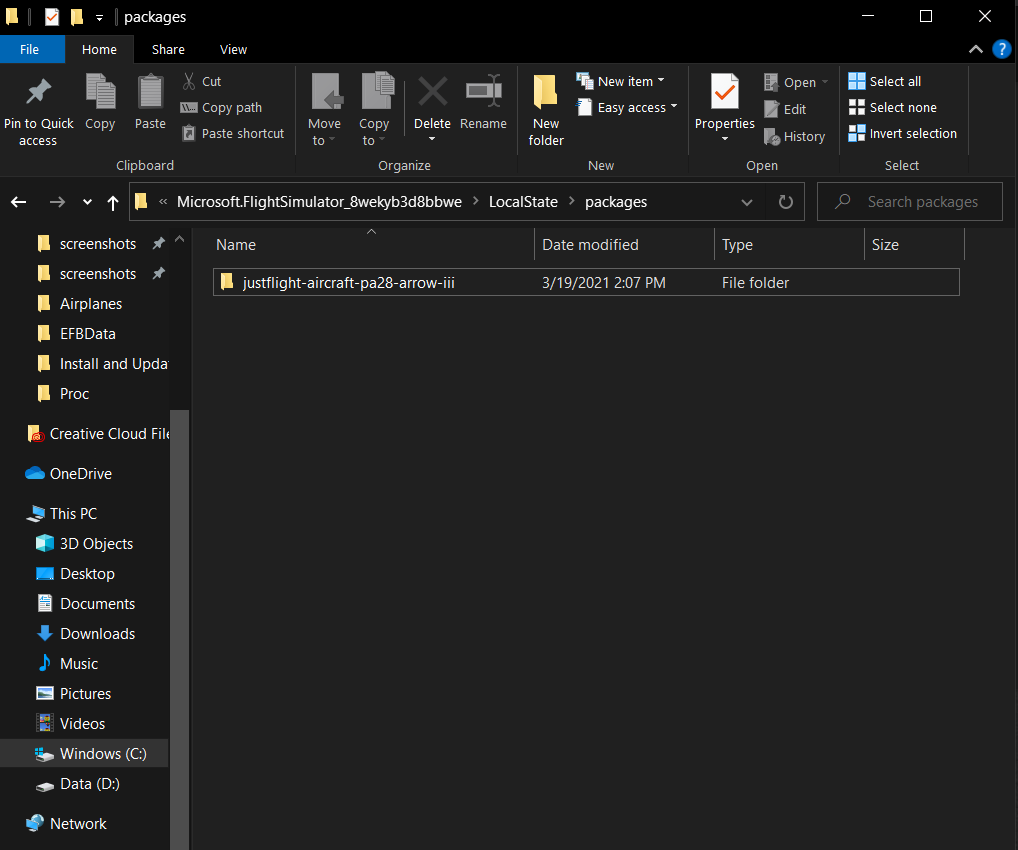Switch to the Home tab
Viewport: 1018px width, 850px height.
[x=99, y=49]
